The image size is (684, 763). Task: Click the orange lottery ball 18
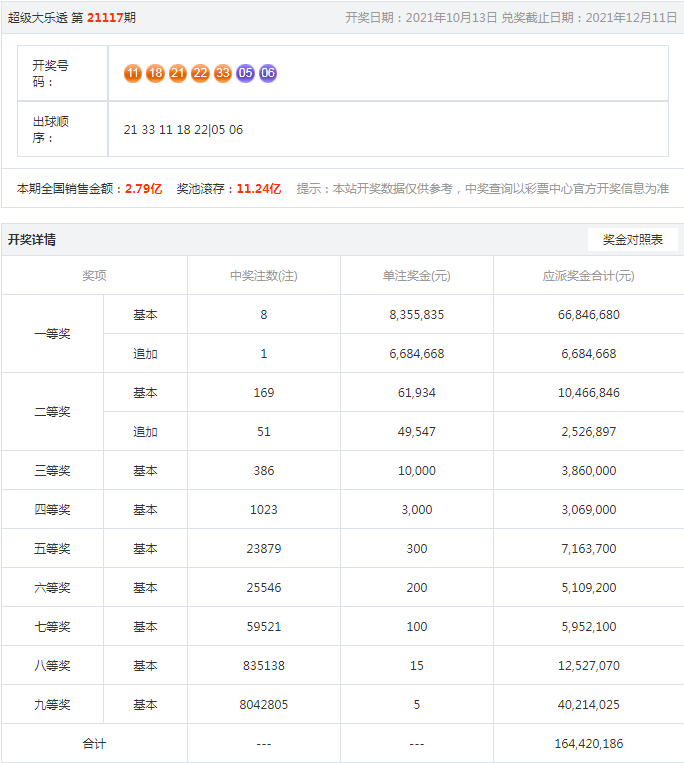pyautogui.click(x=155, y=73)
